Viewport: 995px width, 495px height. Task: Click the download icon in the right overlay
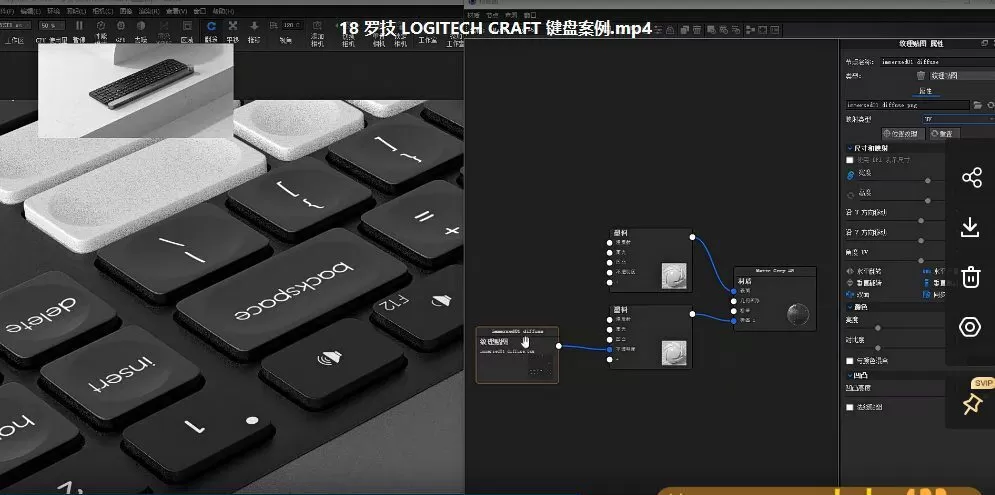pyautogui.click(x=971, y=227)
